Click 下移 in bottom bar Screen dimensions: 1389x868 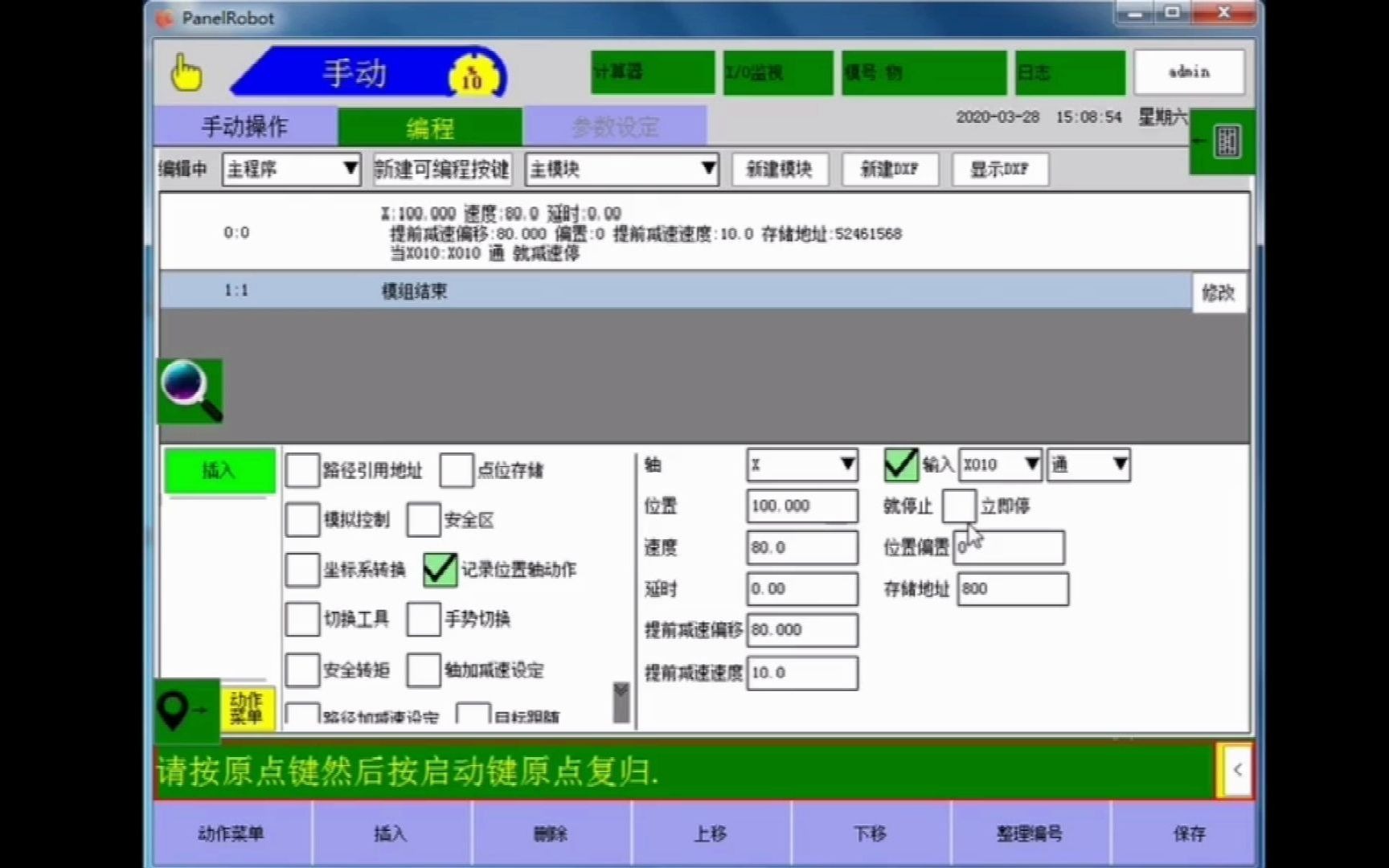[x=871, y=833]
